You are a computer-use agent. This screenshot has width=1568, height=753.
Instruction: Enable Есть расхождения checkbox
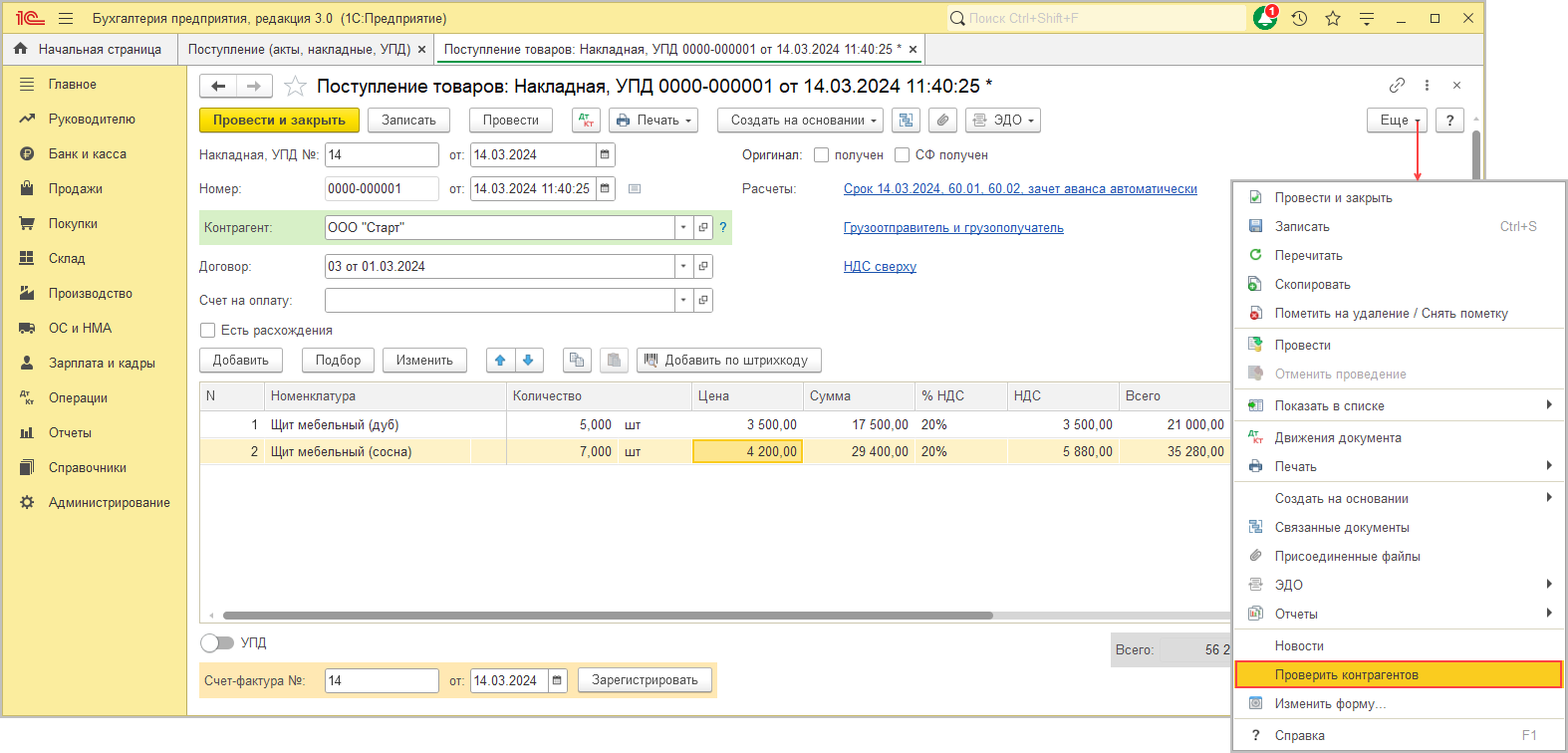tap(208, 331)
